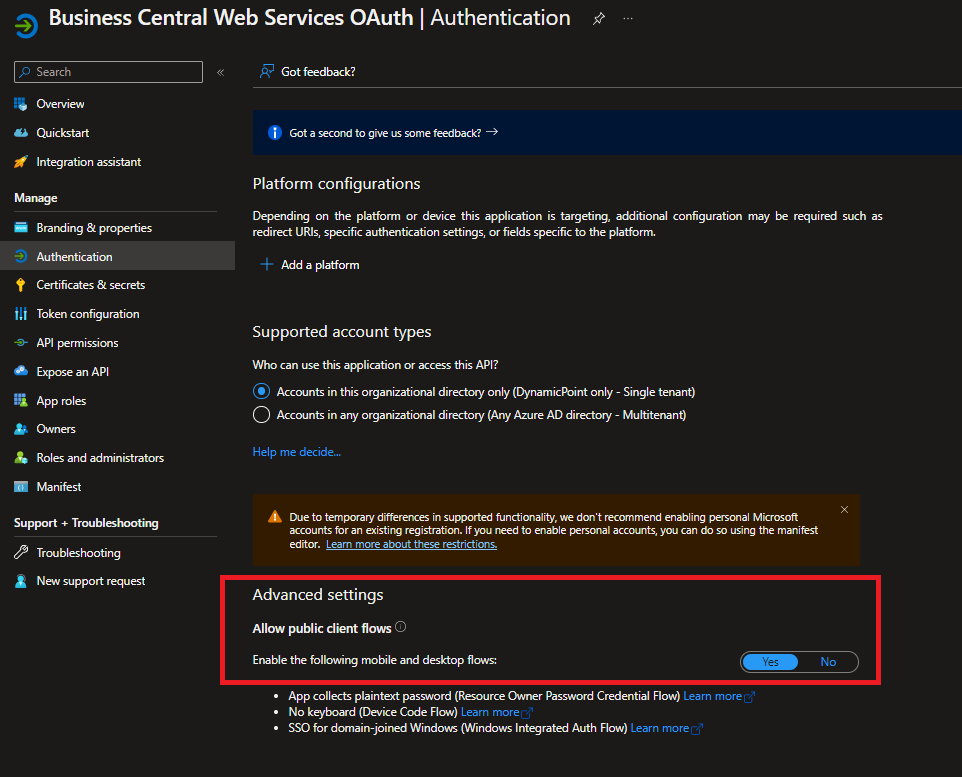This screenshot has width=962, height=777.
Task: Click the New support request icon
Action: point(21,581)
